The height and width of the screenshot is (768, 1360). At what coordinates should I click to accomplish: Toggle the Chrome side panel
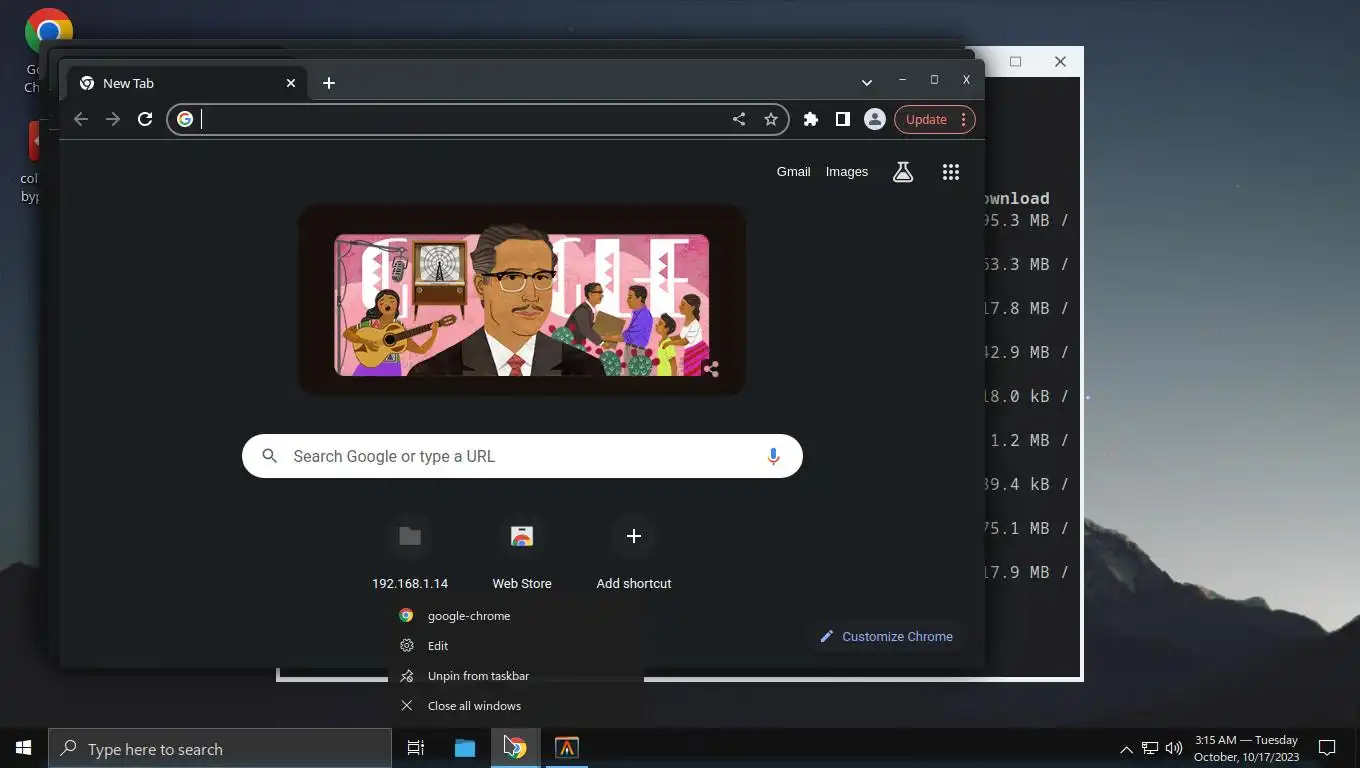843,119
